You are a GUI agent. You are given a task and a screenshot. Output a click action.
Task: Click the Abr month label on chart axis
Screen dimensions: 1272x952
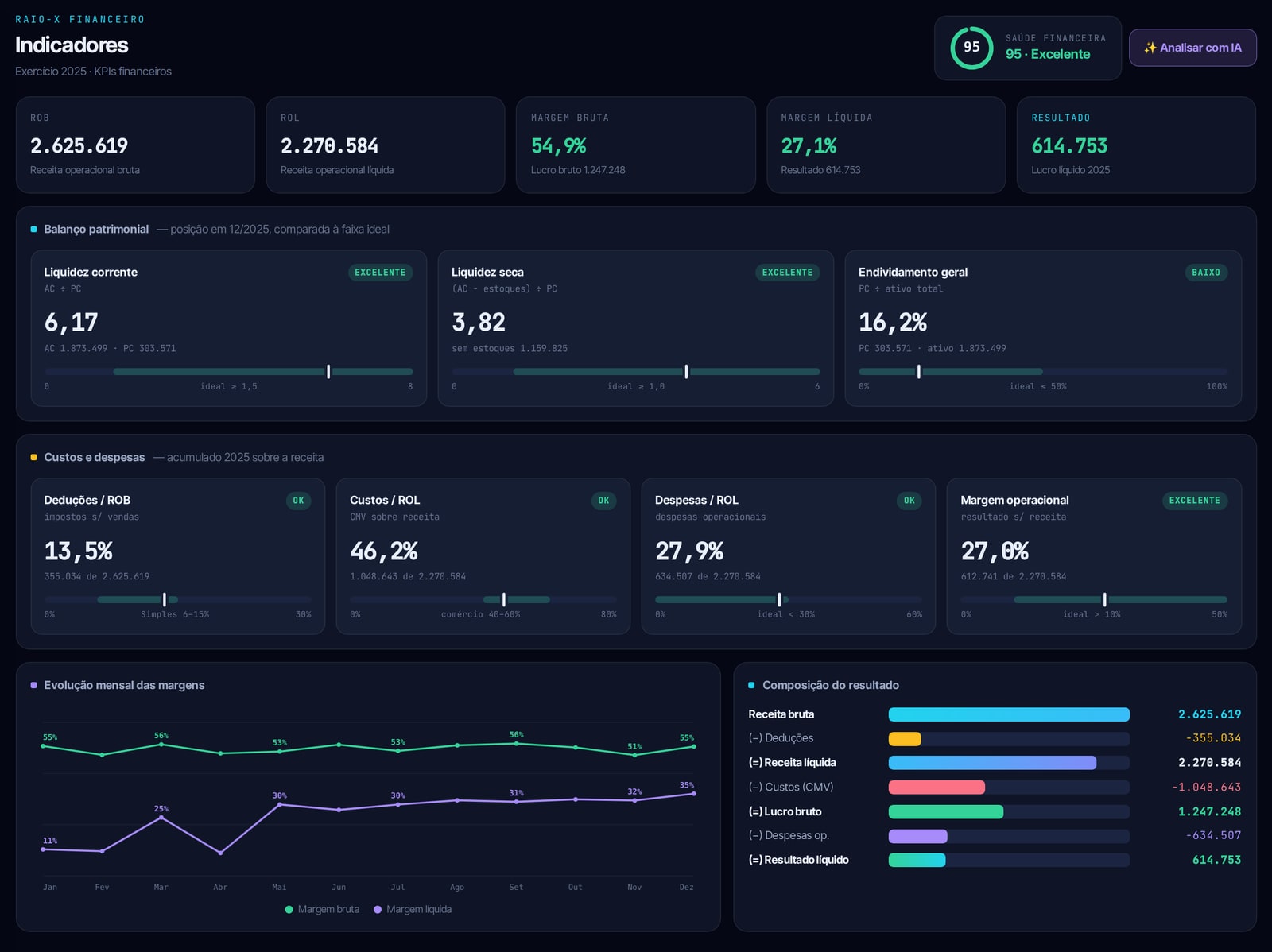tap(220, 887)
